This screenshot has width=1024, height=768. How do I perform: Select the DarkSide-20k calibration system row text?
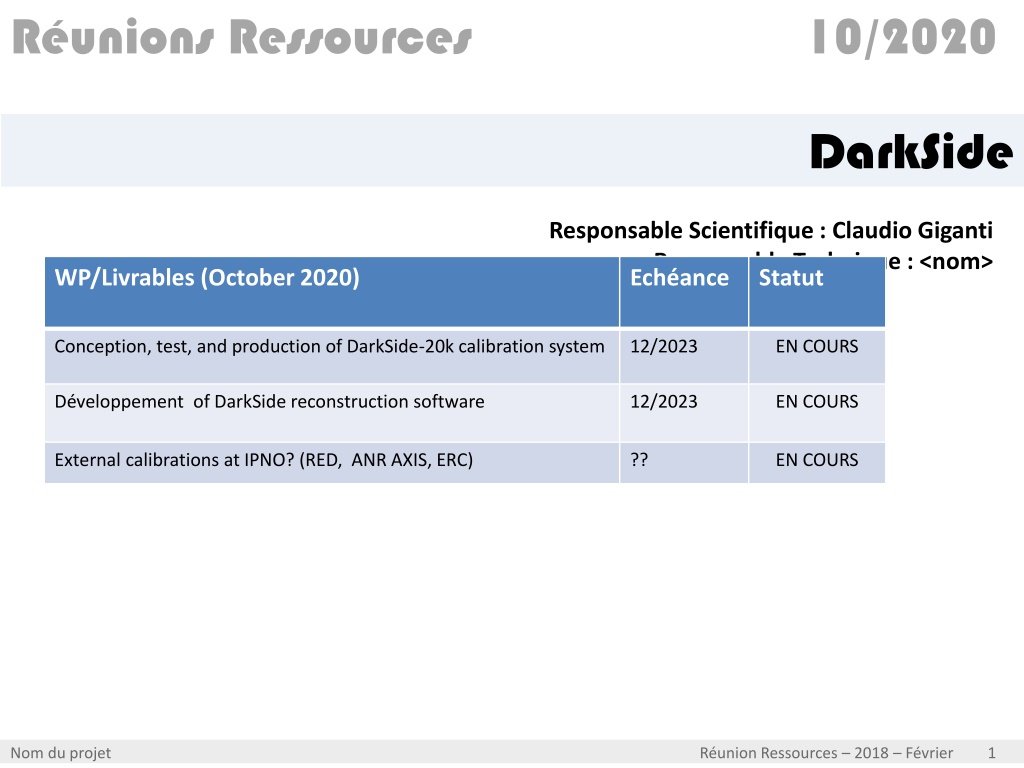329,346
